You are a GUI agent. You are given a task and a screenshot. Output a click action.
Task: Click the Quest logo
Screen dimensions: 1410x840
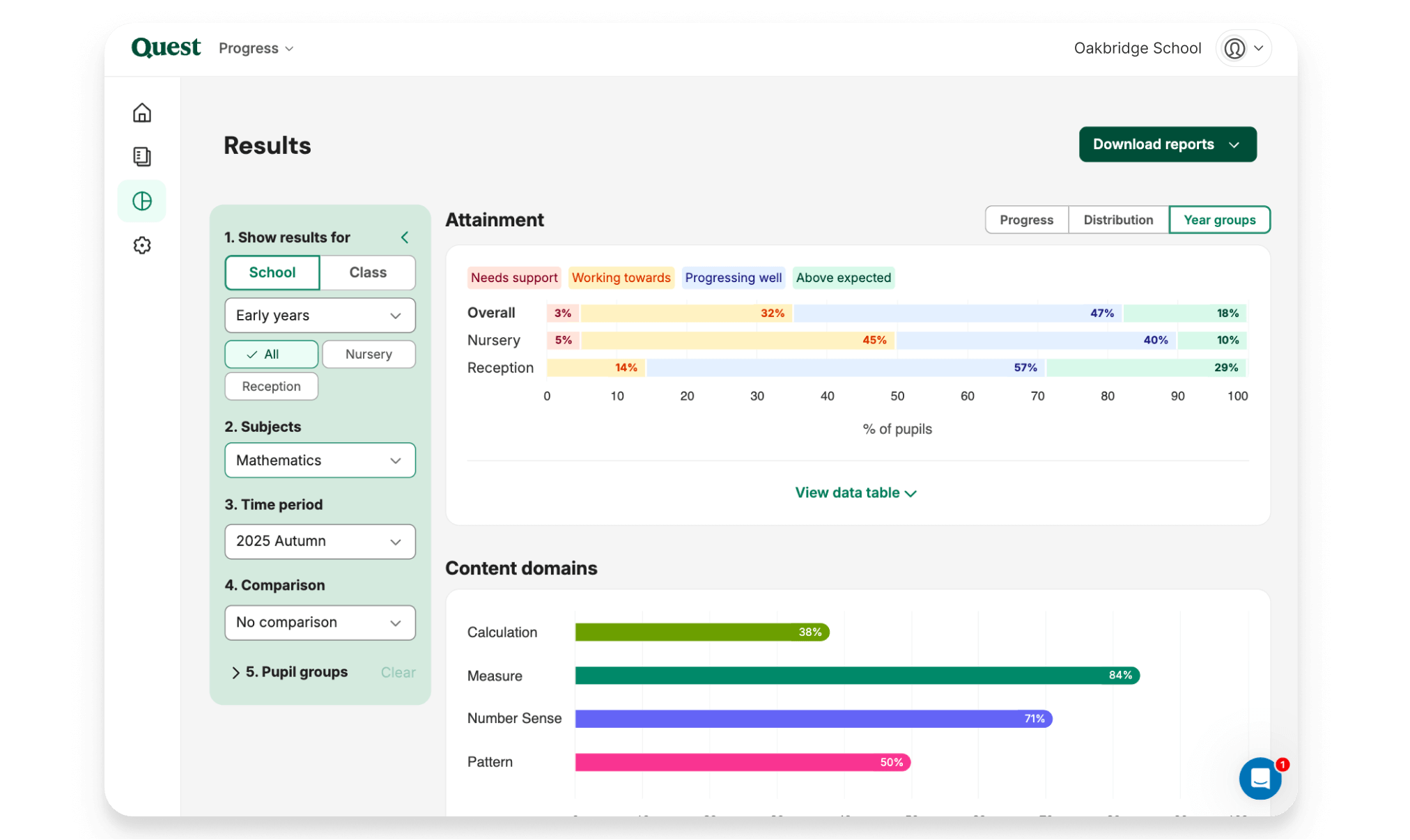point(166,47)
